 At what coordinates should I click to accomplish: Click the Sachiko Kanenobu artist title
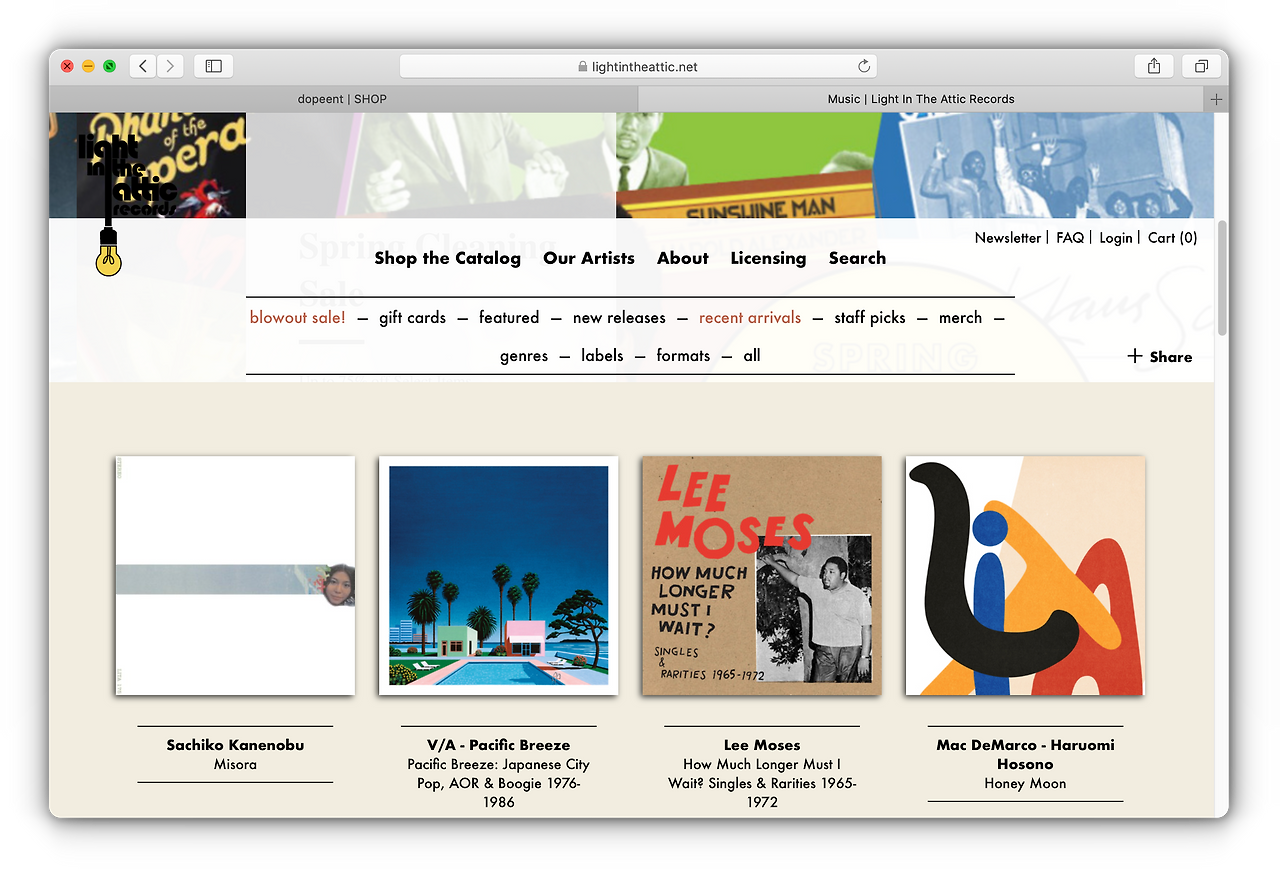(x=235, y=745)
